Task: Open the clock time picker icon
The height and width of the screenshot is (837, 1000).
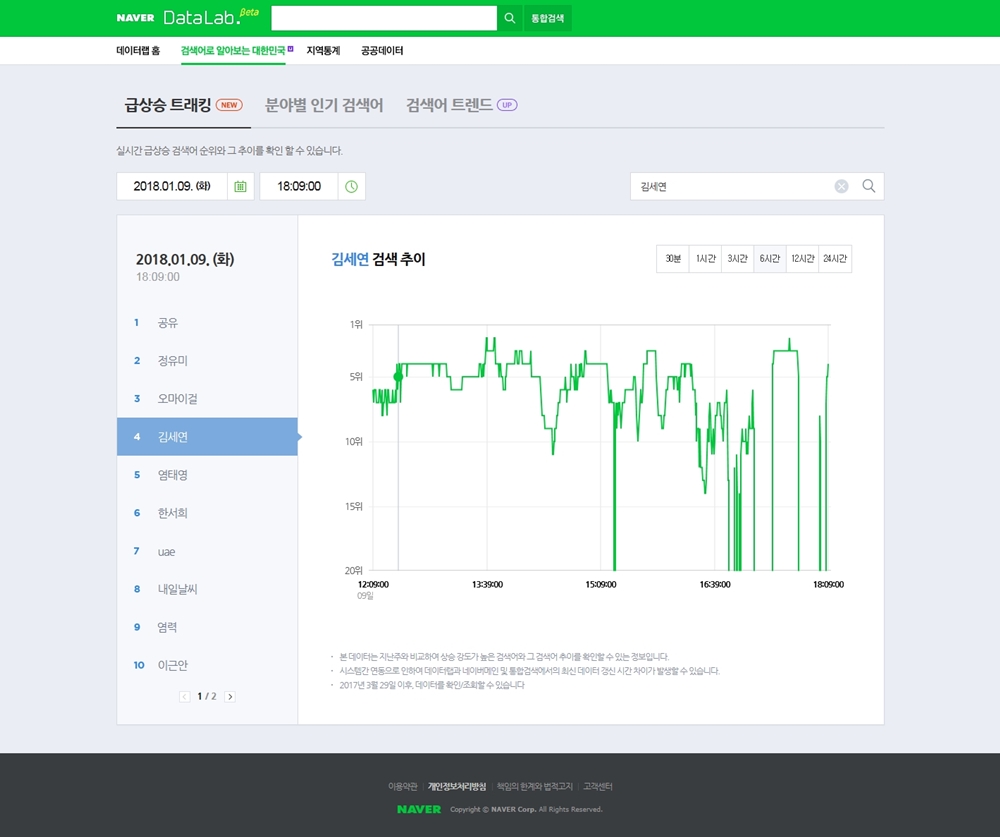Action: [351, 186]
